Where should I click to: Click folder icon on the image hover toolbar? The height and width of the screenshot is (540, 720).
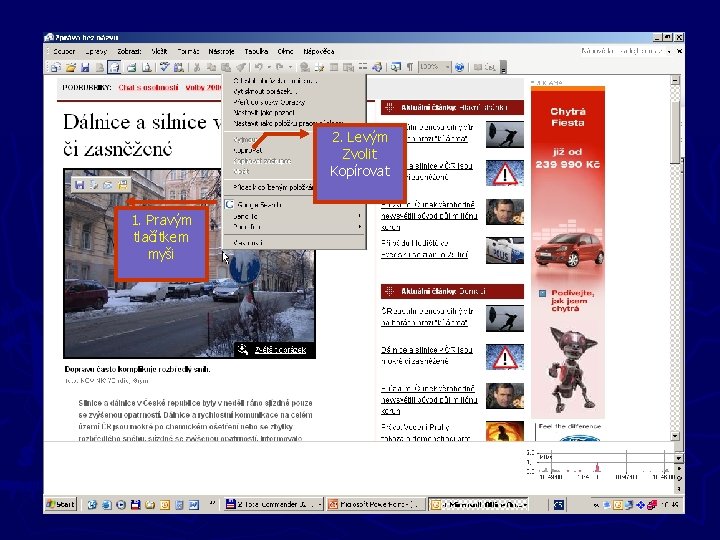pyautogui.click(x=121, y=184)
